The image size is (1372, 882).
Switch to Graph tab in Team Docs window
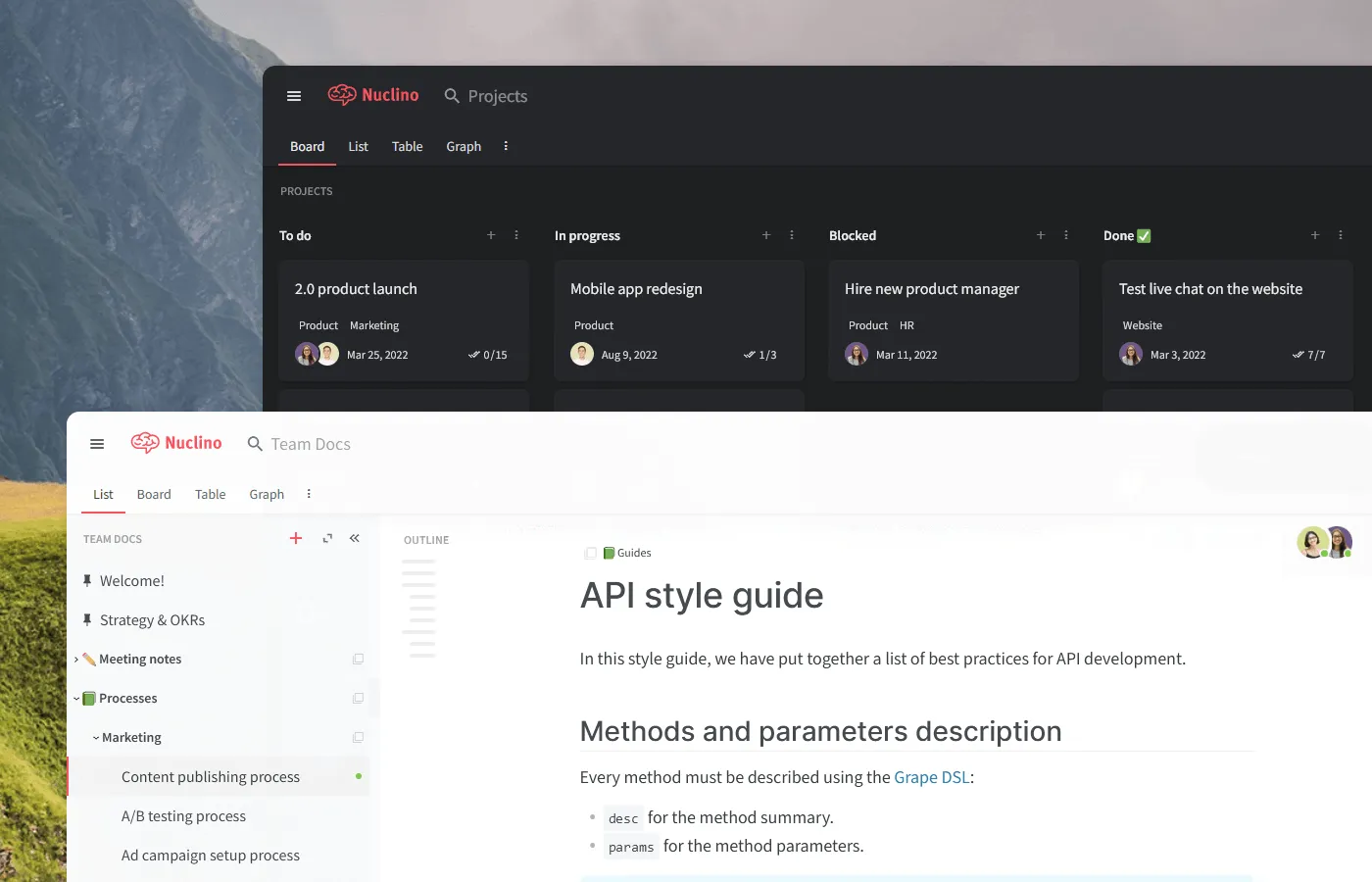267,494
